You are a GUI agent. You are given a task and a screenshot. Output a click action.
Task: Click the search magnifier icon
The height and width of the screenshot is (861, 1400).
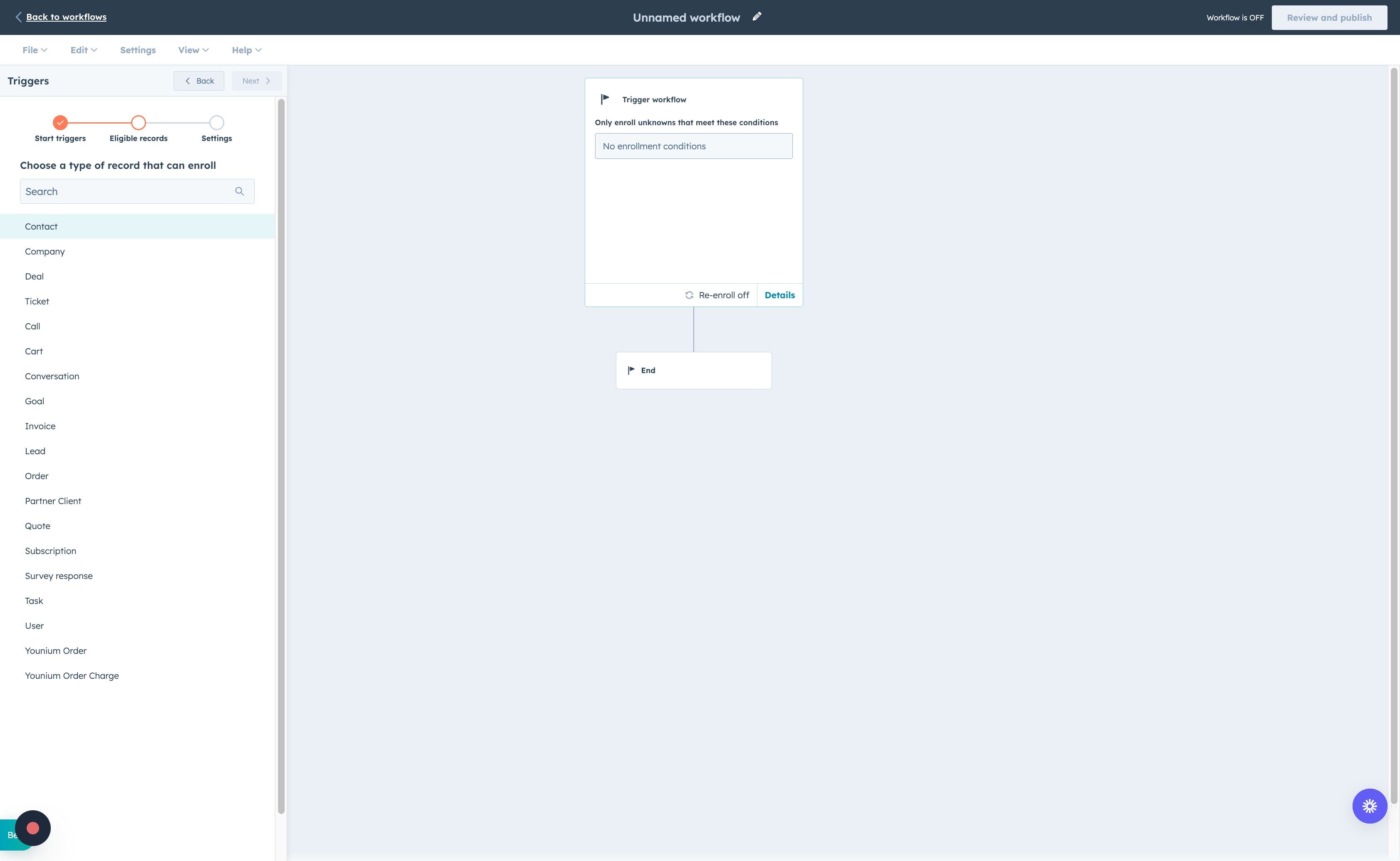[x=239, y=191]
